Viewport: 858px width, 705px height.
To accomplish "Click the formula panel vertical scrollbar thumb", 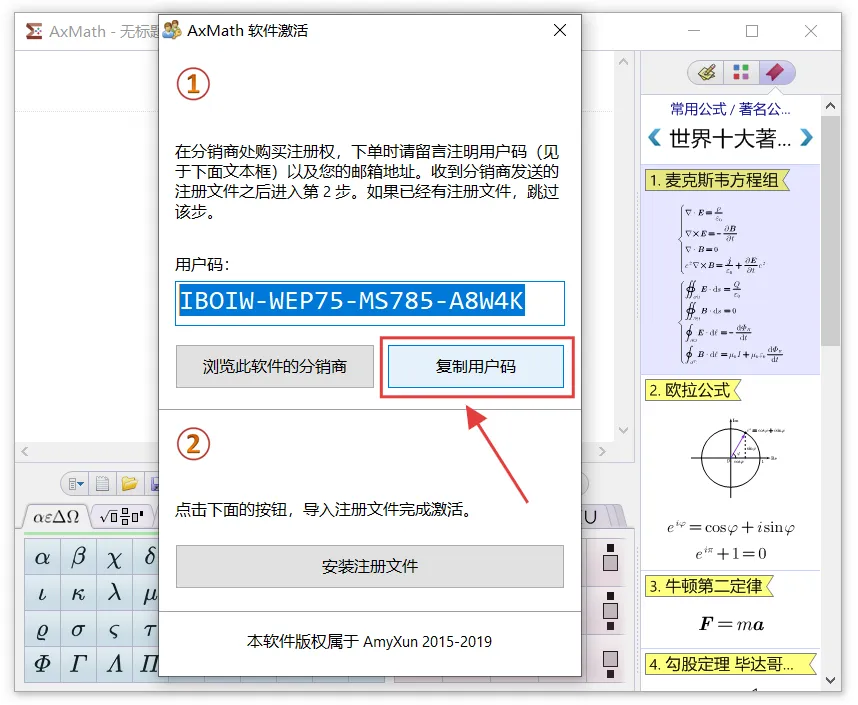I will coord(830,230).
